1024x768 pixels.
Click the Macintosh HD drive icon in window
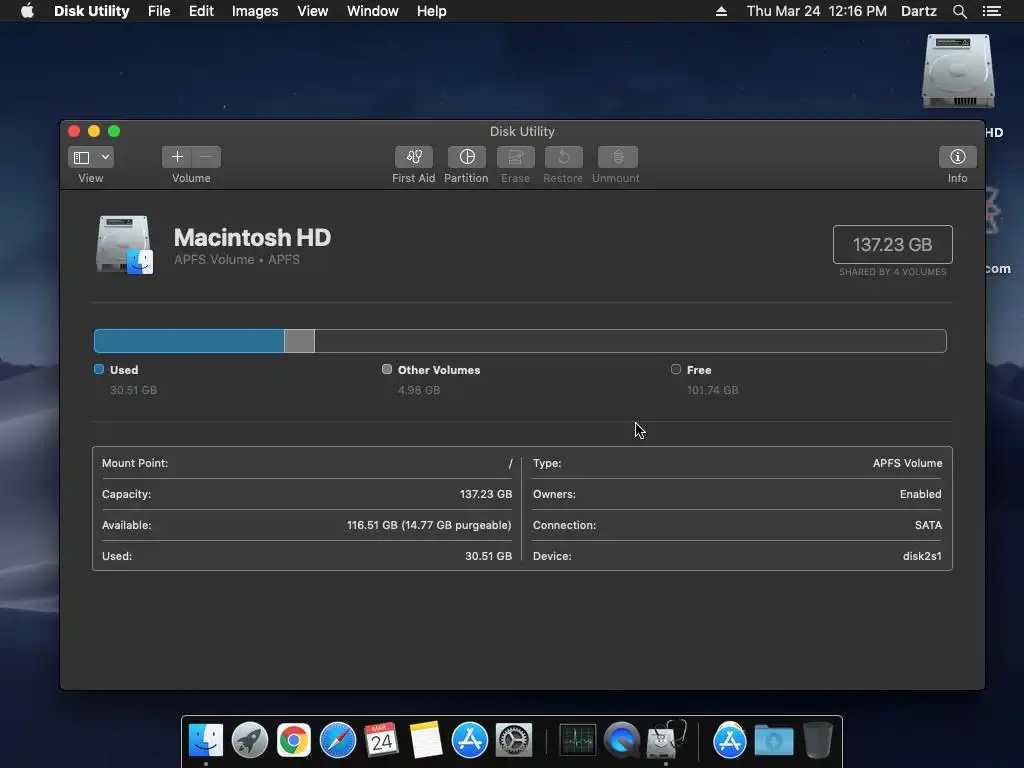(x=125, y=244)
